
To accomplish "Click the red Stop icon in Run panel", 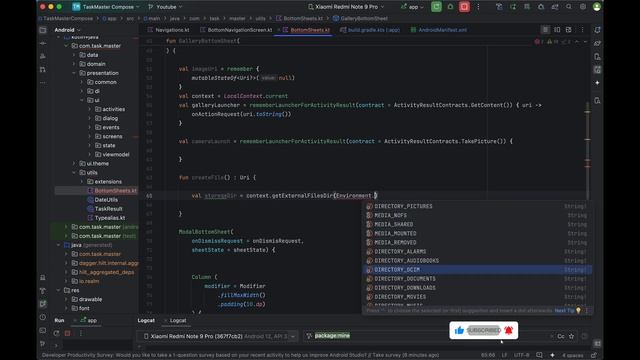I will coord(68,333).
